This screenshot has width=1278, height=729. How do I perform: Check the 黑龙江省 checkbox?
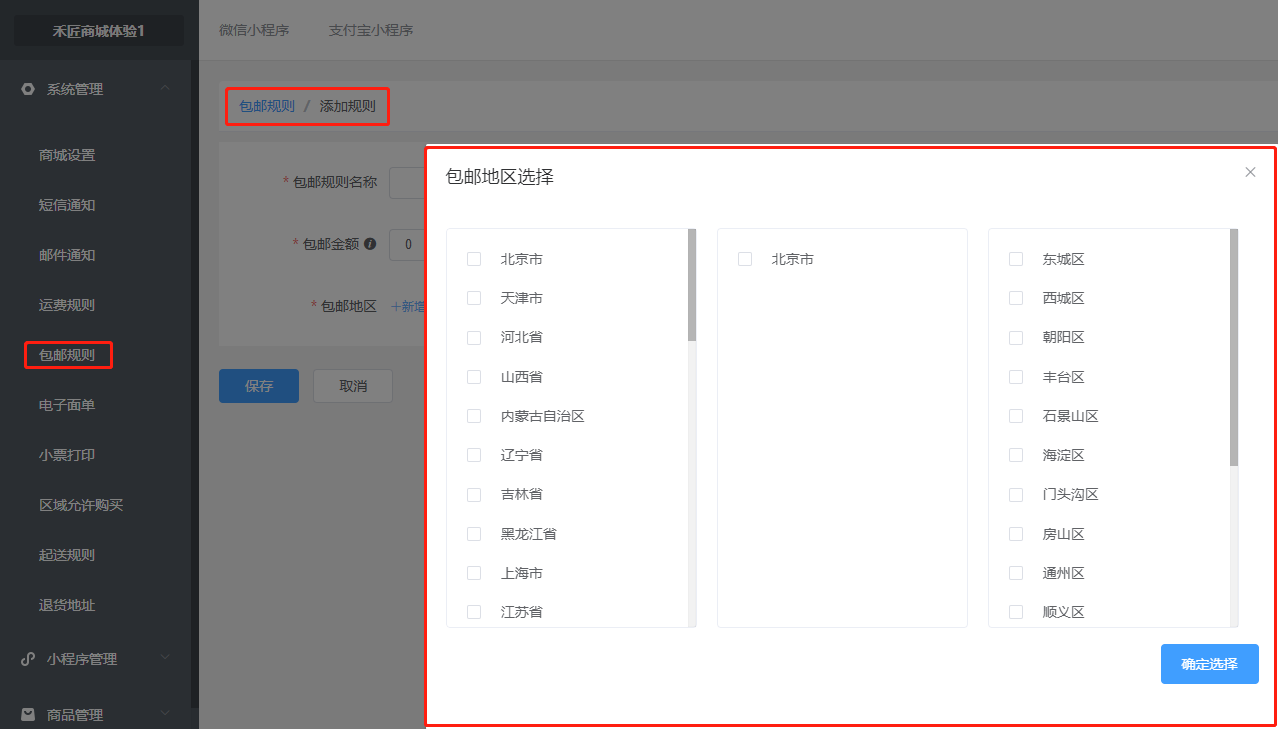pos(474,534)
